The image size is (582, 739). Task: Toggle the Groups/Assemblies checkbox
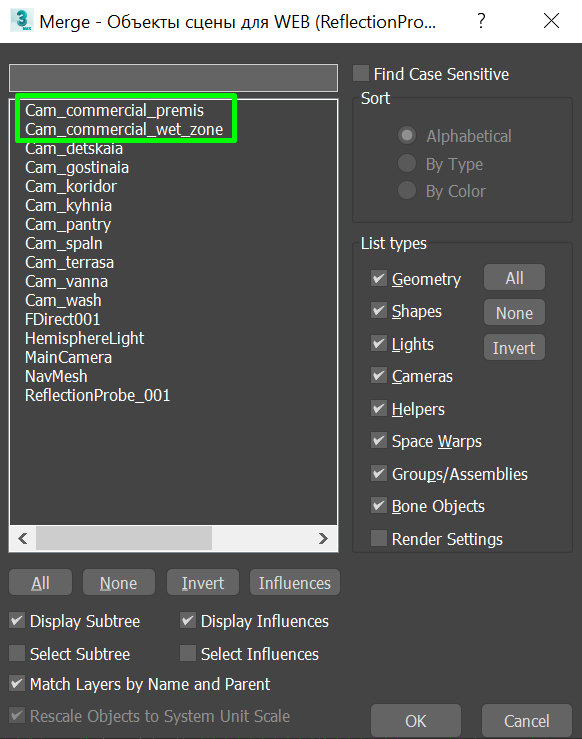379,473
